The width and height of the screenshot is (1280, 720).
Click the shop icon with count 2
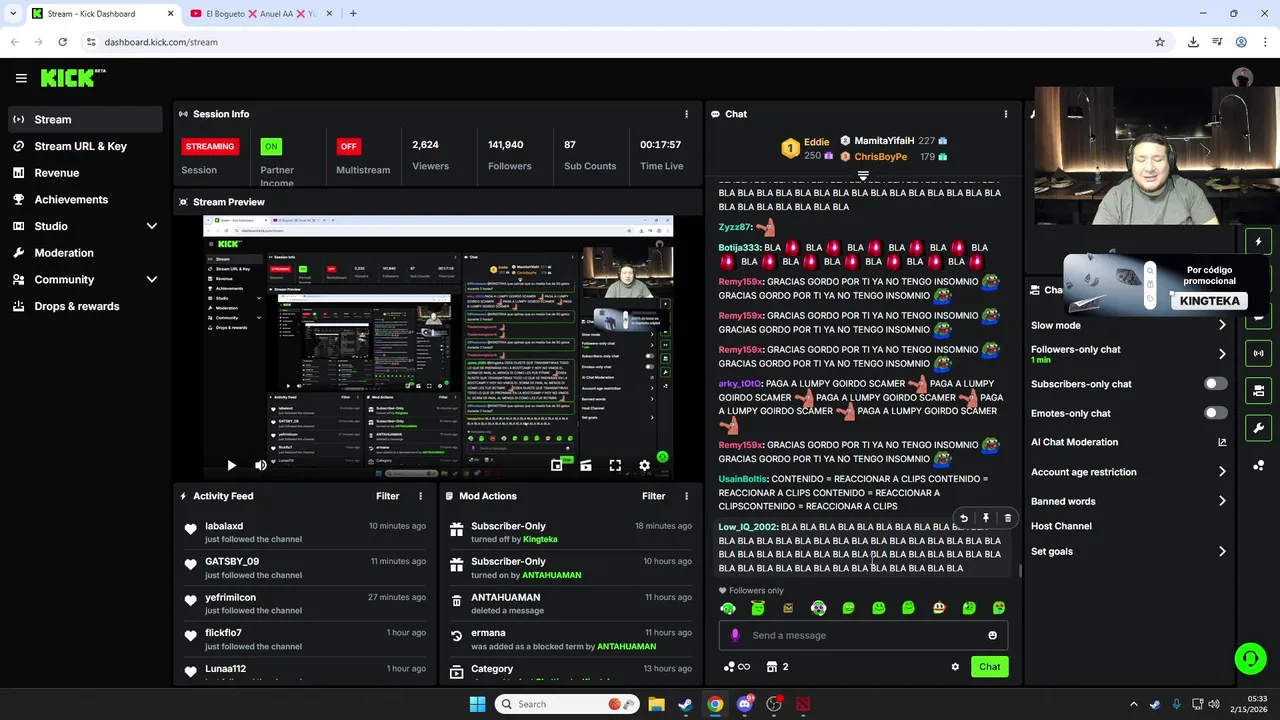point(777,667)
